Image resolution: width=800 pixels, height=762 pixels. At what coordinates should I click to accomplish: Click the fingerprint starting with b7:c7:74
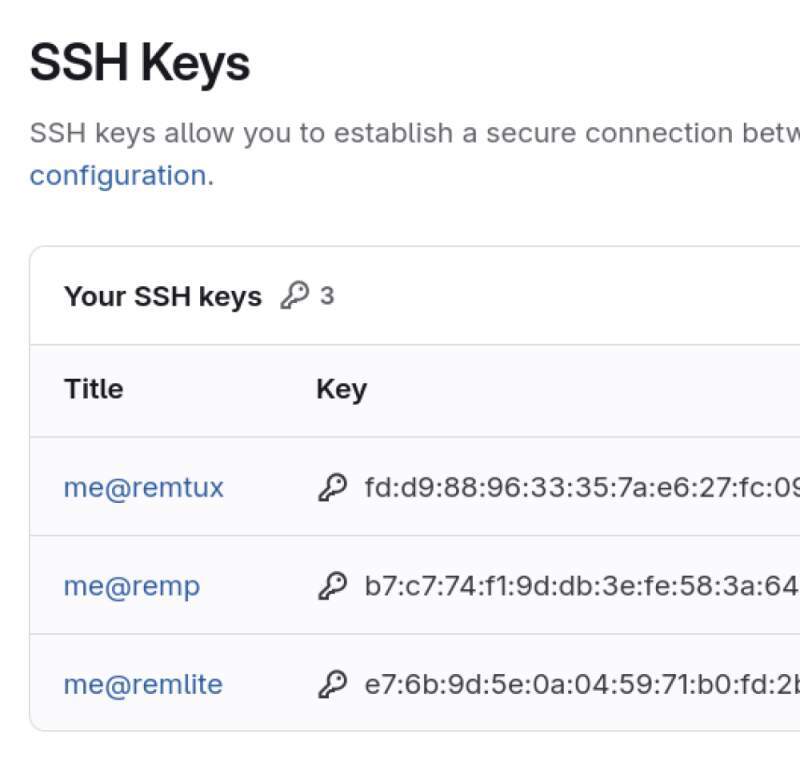click(x=580, y=585)
